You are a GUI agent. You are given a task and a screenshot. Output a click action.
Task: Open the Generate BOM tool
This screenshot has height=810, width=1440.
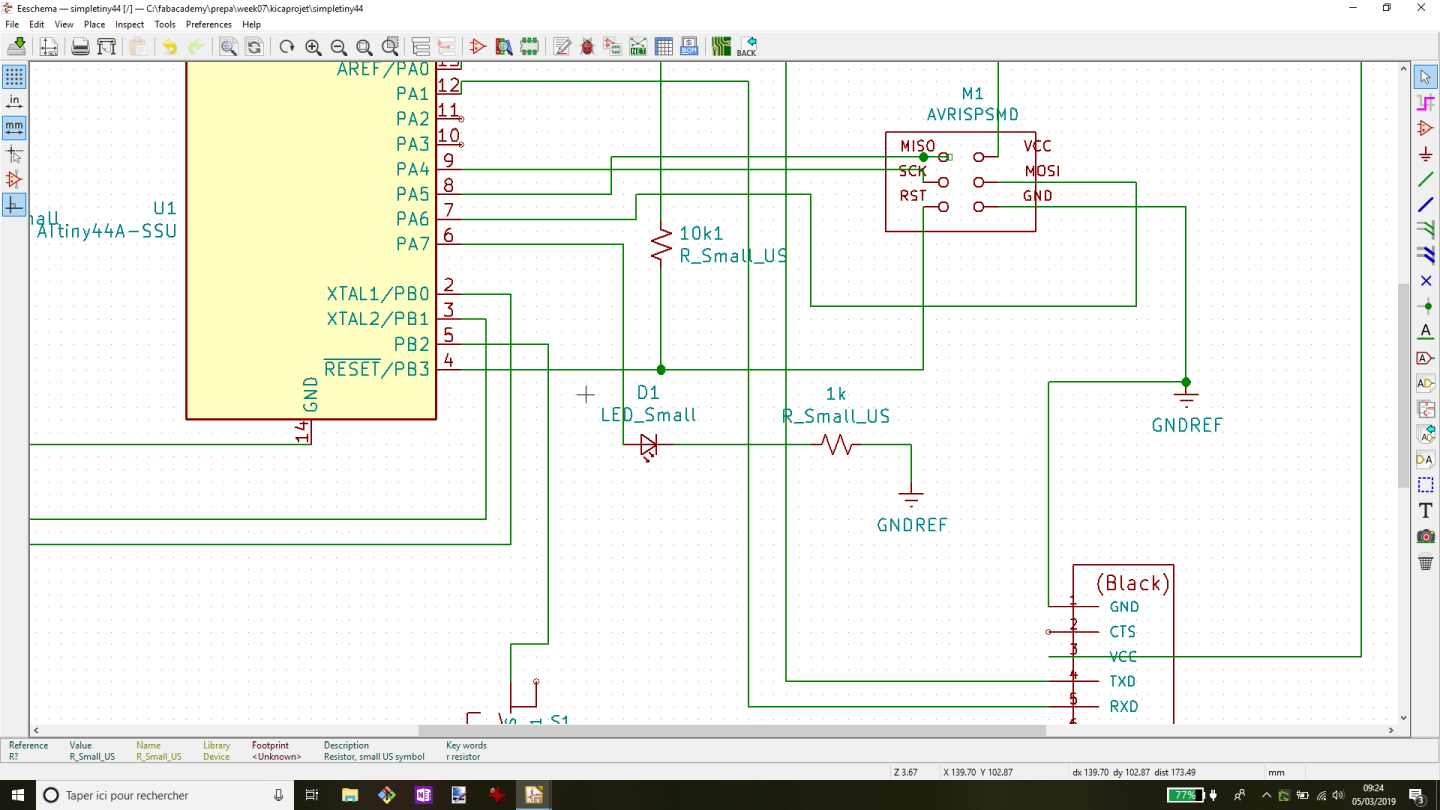tap(689, 47)
